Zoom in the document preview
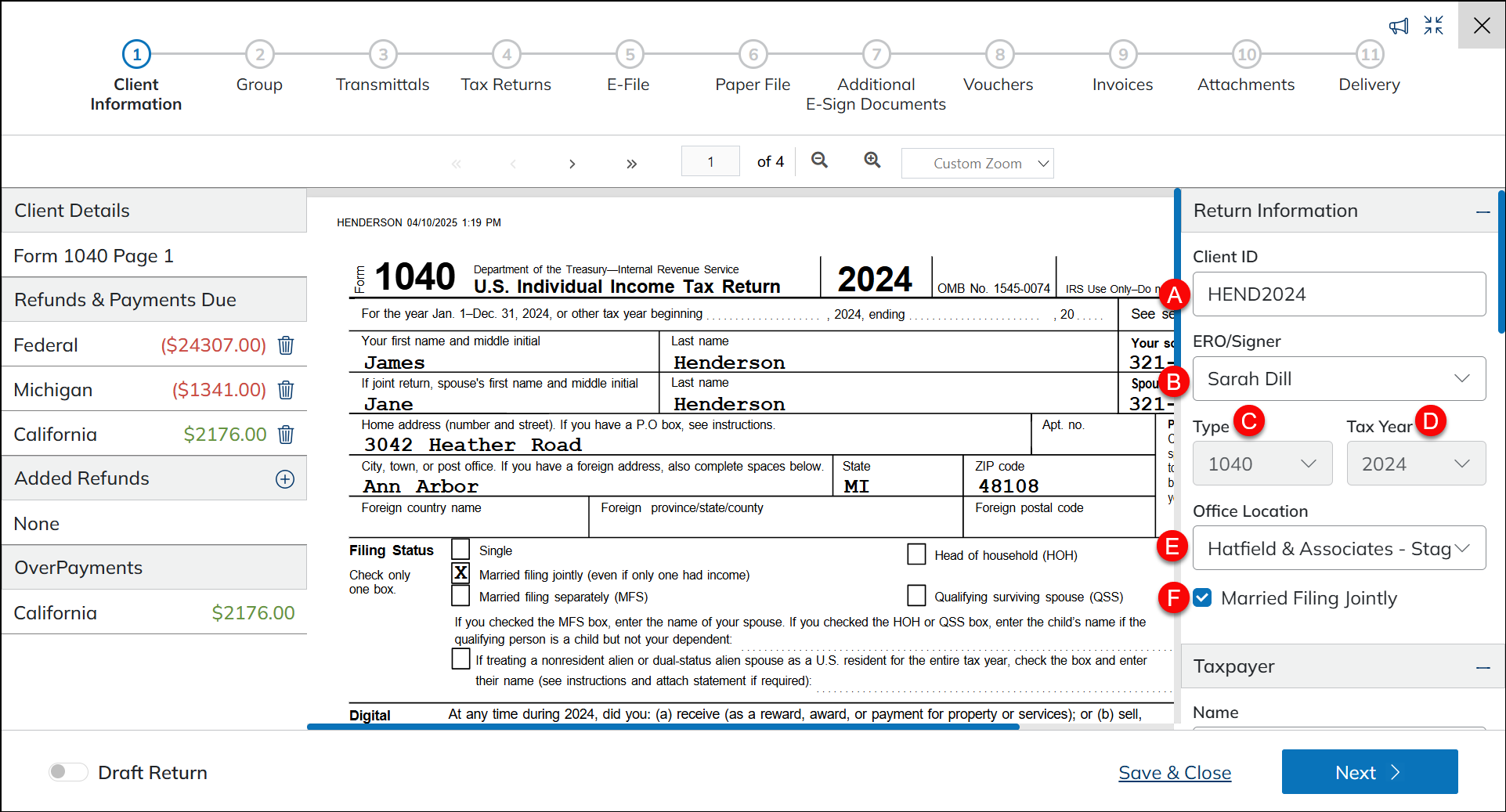This screenshot has height=812, width=1506. click(872, 161)
